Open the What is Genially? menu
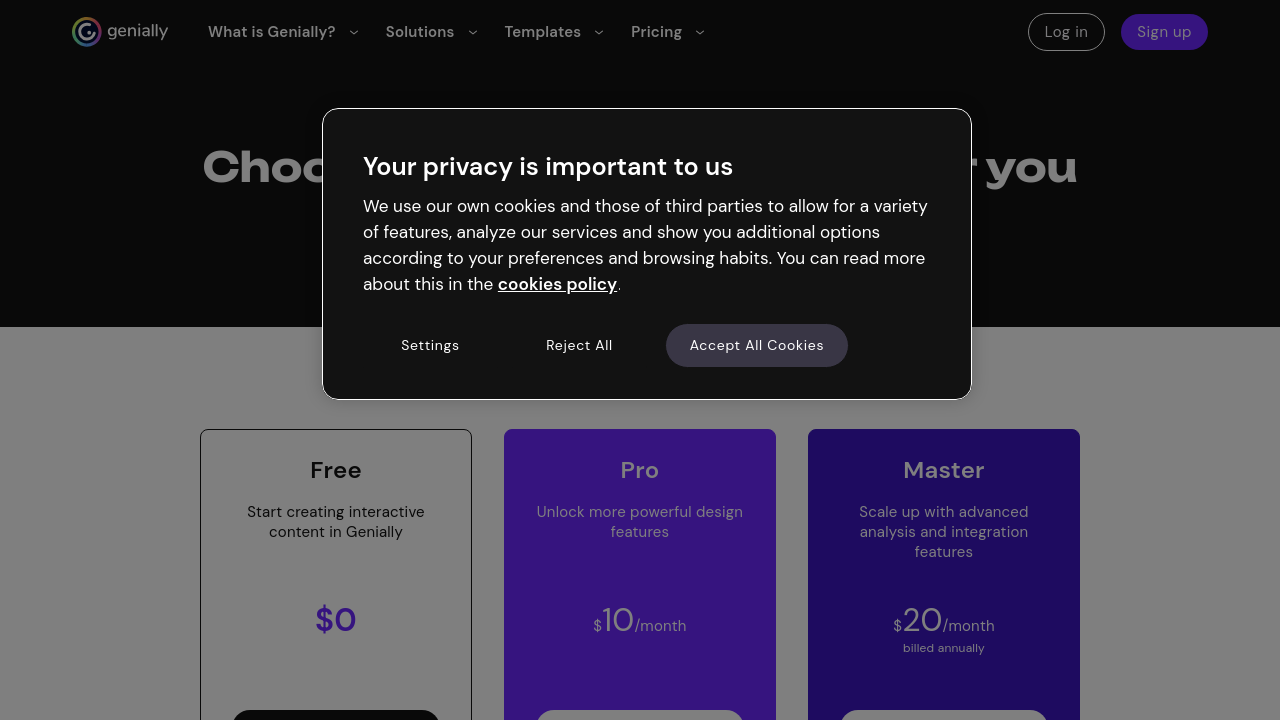The width and height of the screenshot is (1280, 720). (x=271, y=32)
